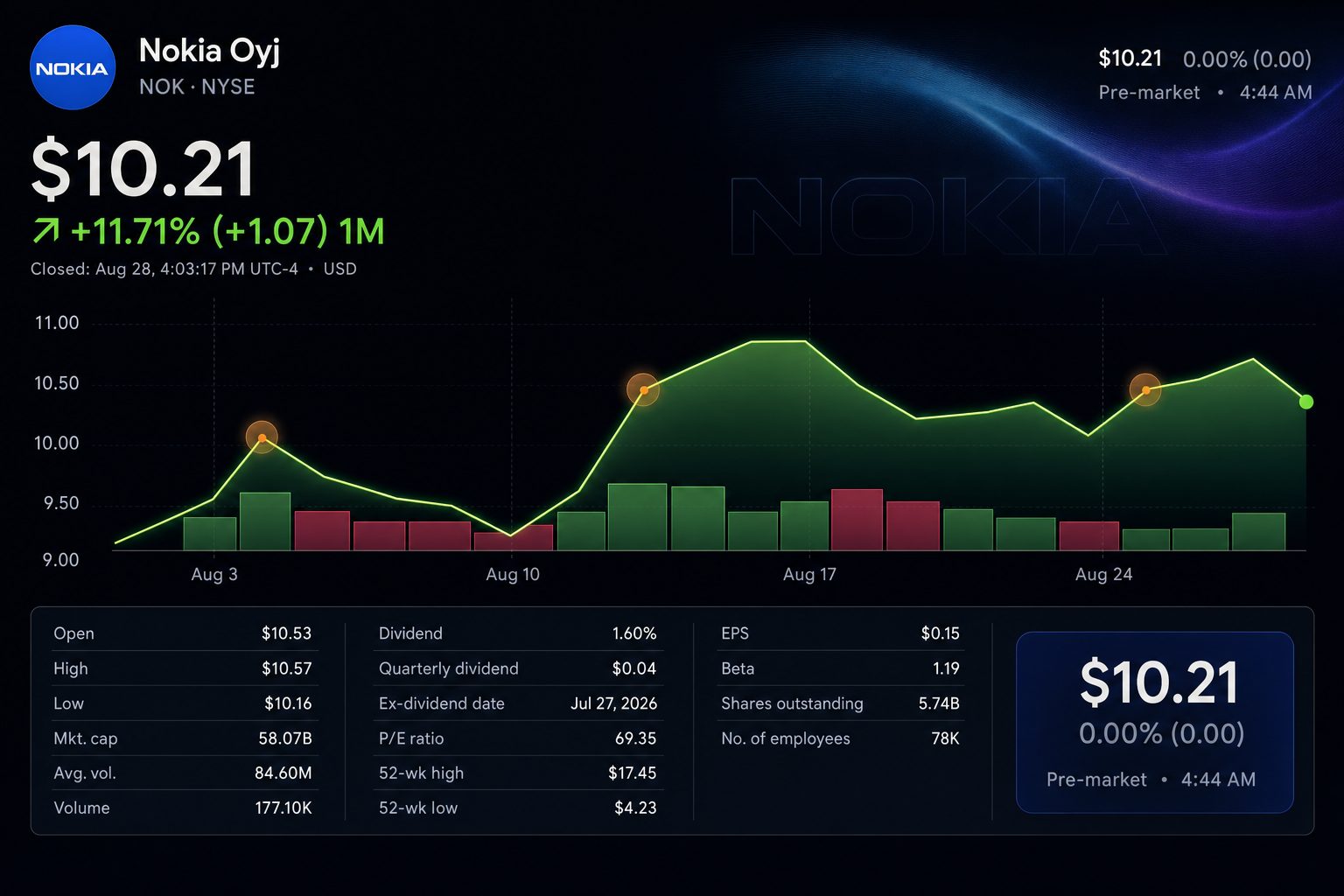Click the Beta value 1.19

tap(946, 668)
